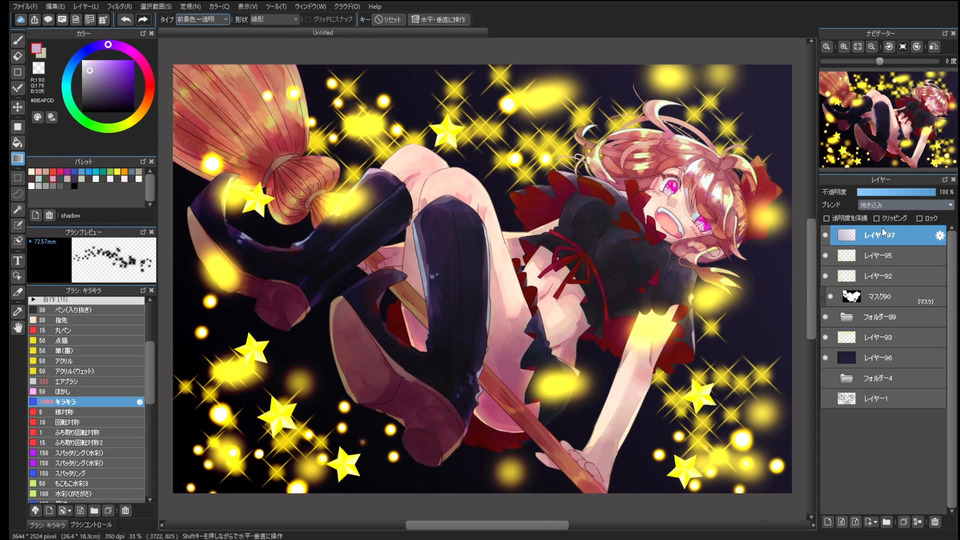Select the Move tool
This screenshot has width=960, height=540.
coord(18,107)
